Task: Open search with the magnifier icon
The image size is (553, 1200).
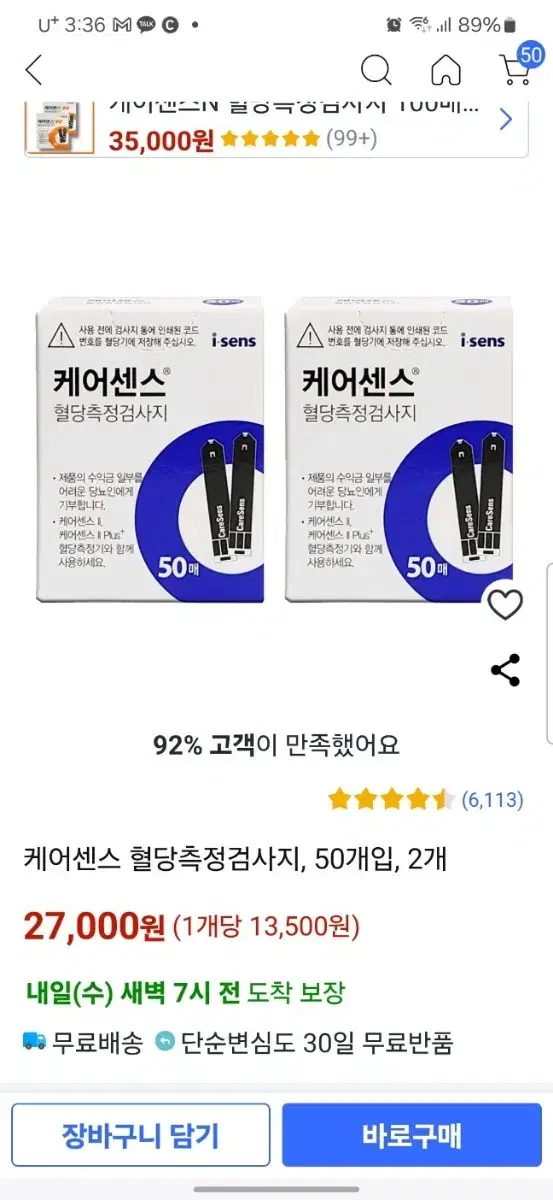Action: [376, 71]
